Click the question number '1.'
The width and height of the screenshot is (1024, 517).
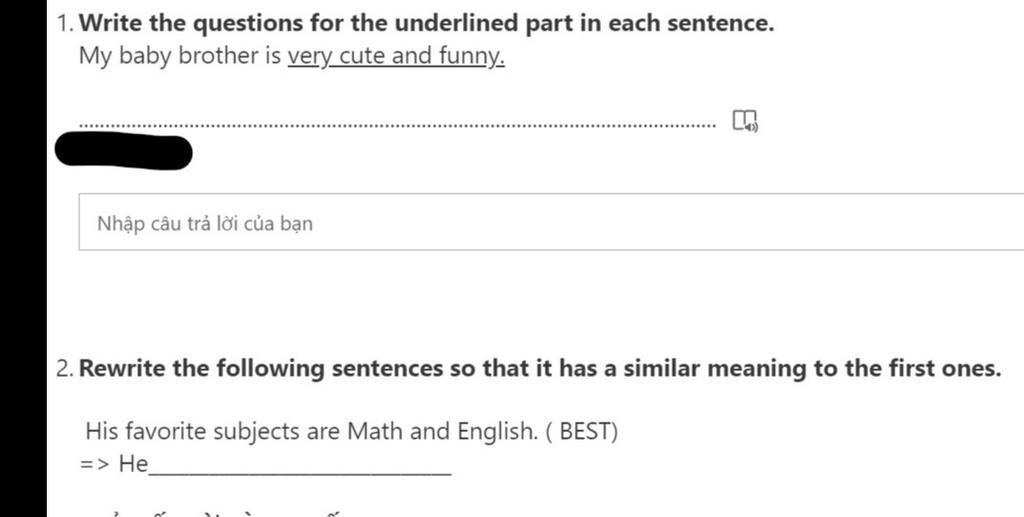click(x=65, y=24)
